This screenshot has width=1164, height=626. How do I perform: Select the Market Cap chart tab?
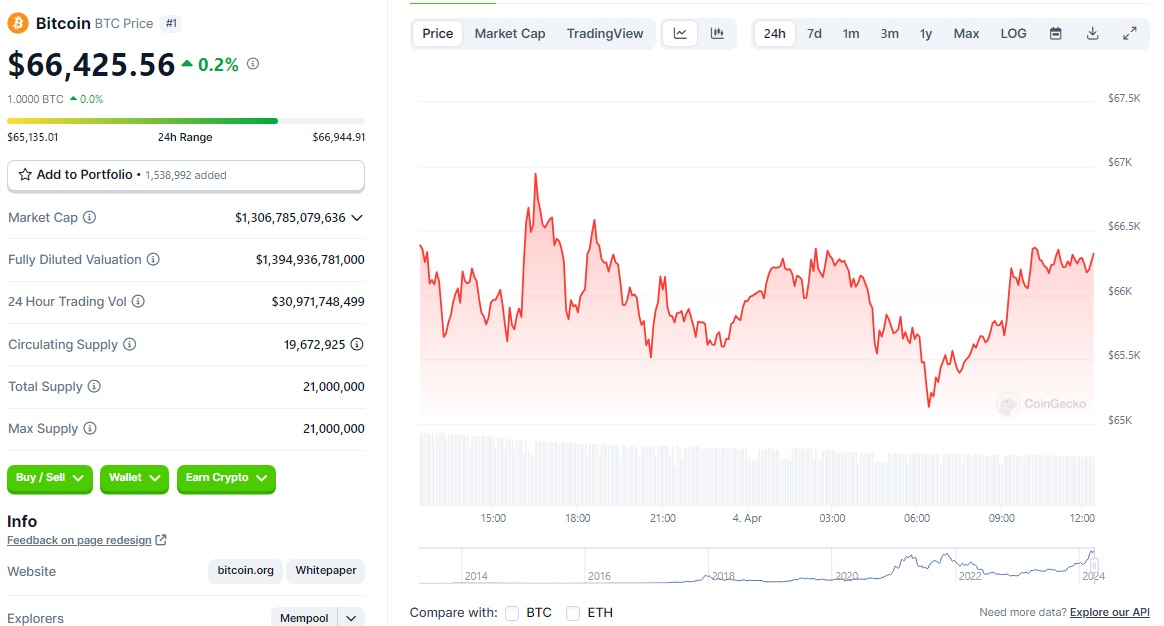click(510, 33)
